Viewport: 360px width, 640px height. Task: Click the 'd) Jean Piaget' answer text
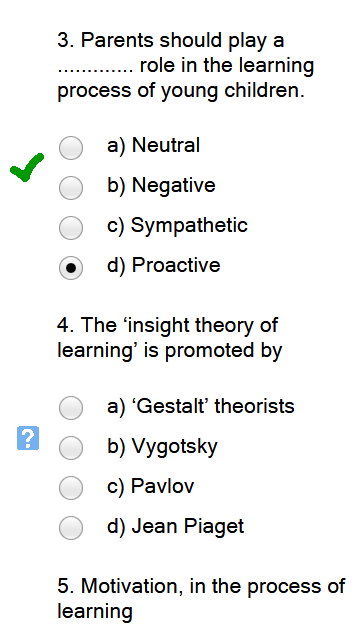pyautogui.click(x=176, y=527)
